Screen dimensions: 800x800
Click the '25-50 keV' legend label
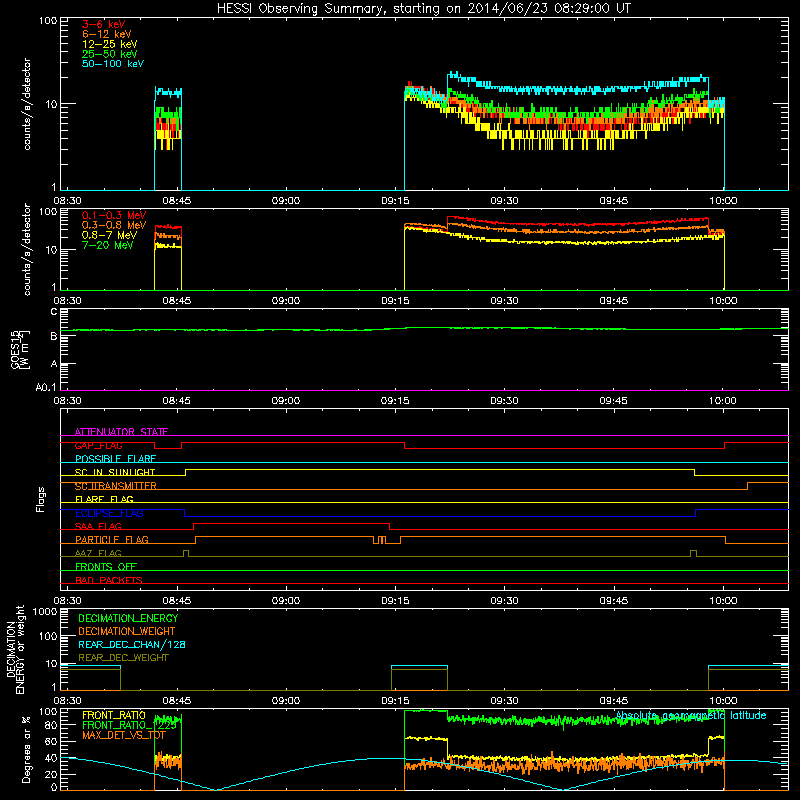pos(110,54)
